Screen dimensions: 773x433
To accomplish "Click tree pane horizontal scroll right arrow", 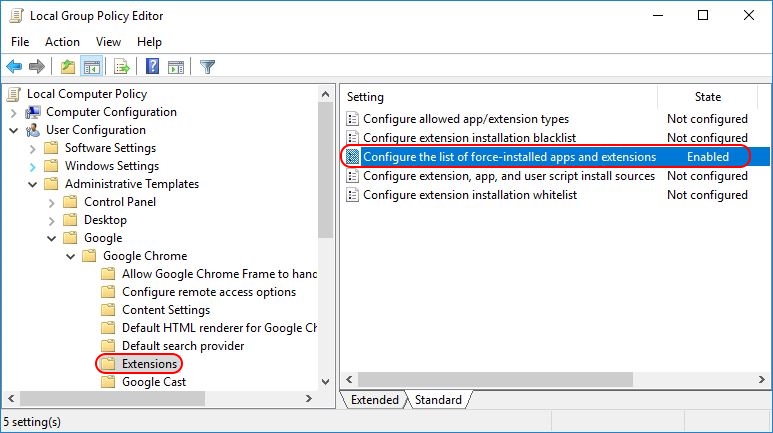I will coord(309,398).
